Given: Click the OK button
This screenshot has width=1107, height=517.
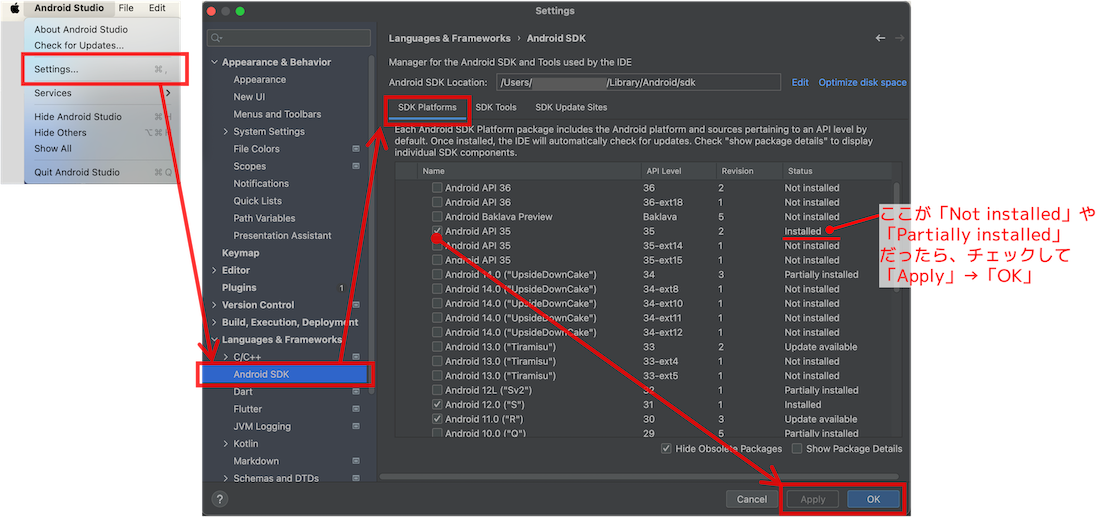Looking at the screenshot, I should (873, 499).
